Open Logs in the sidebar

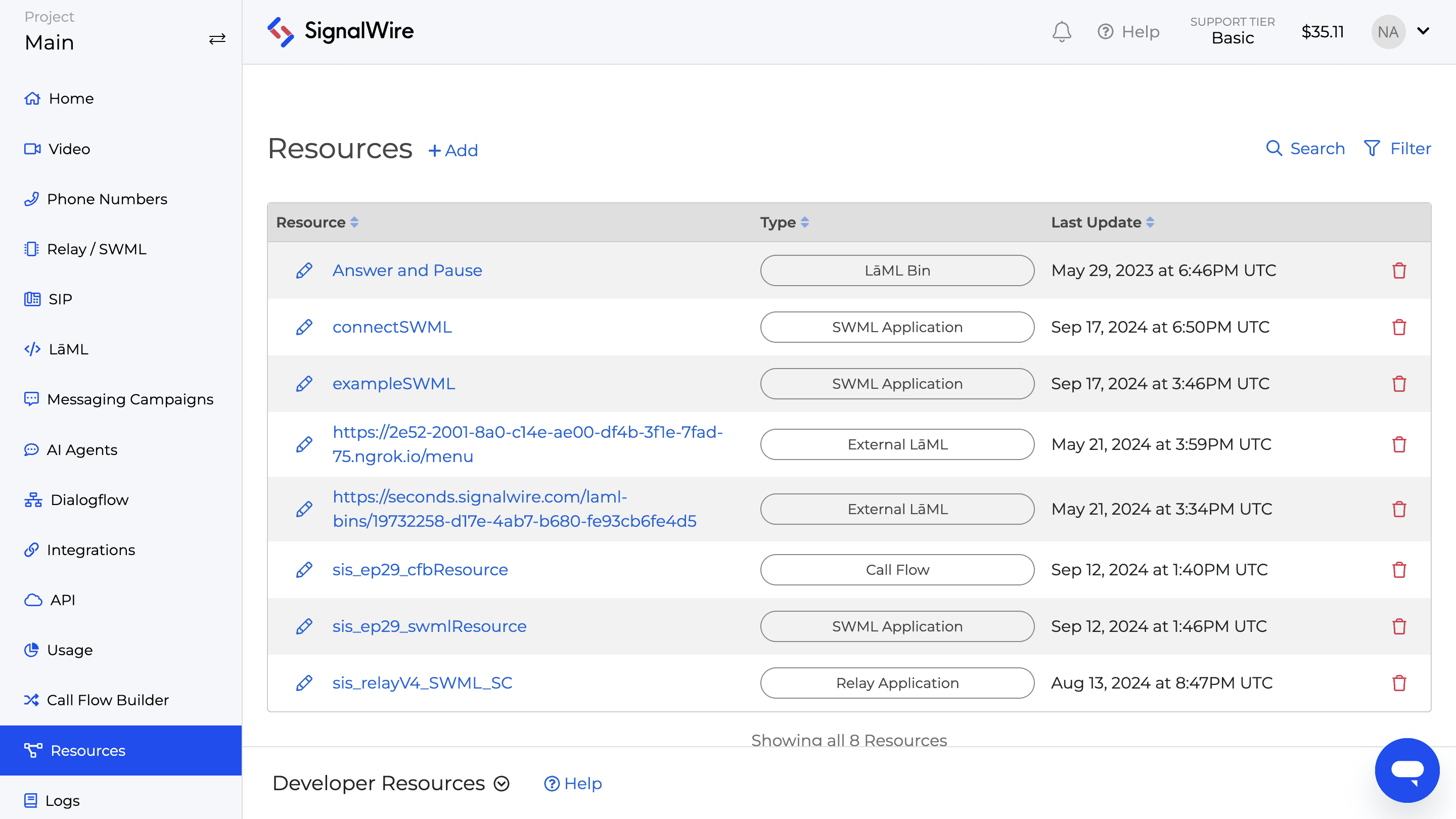point(52,800)
